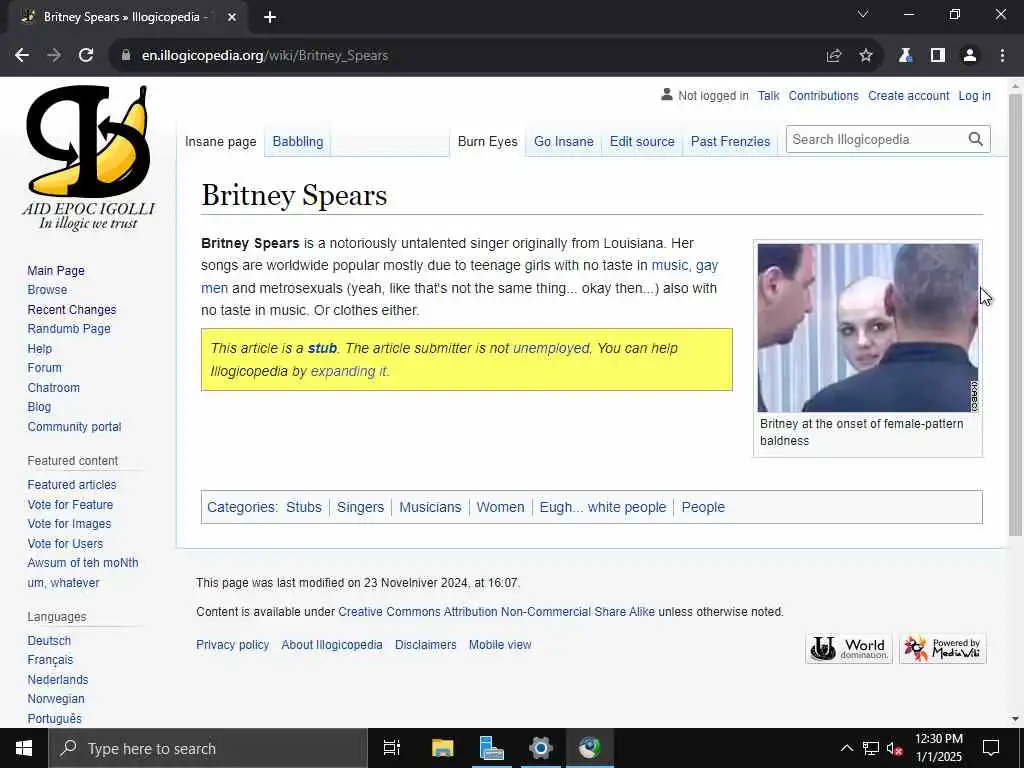Toggle the browser side panel icon
1024x768 pixels.
(938, 56)
